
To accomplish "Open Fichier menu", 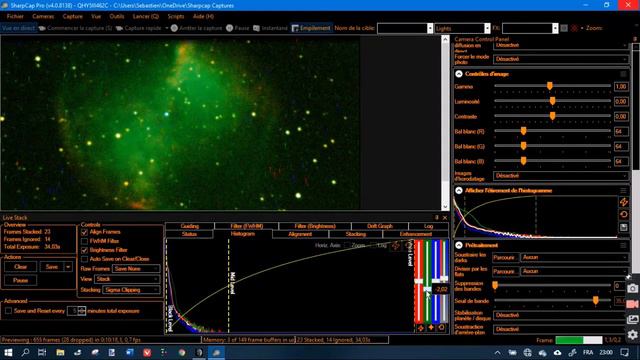I will [x=16, y=16].
